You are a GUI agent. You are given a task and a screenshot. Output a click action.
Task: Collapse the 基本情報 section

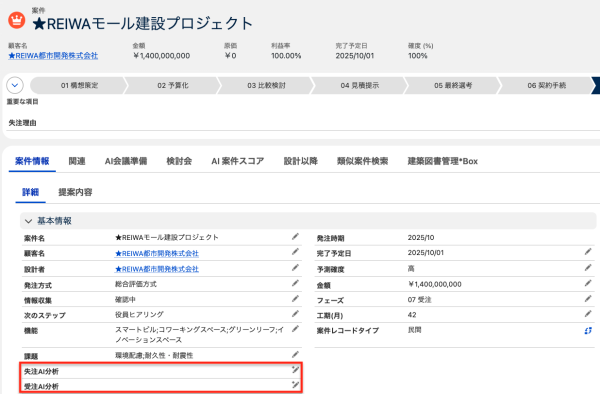tap(28, 221)
